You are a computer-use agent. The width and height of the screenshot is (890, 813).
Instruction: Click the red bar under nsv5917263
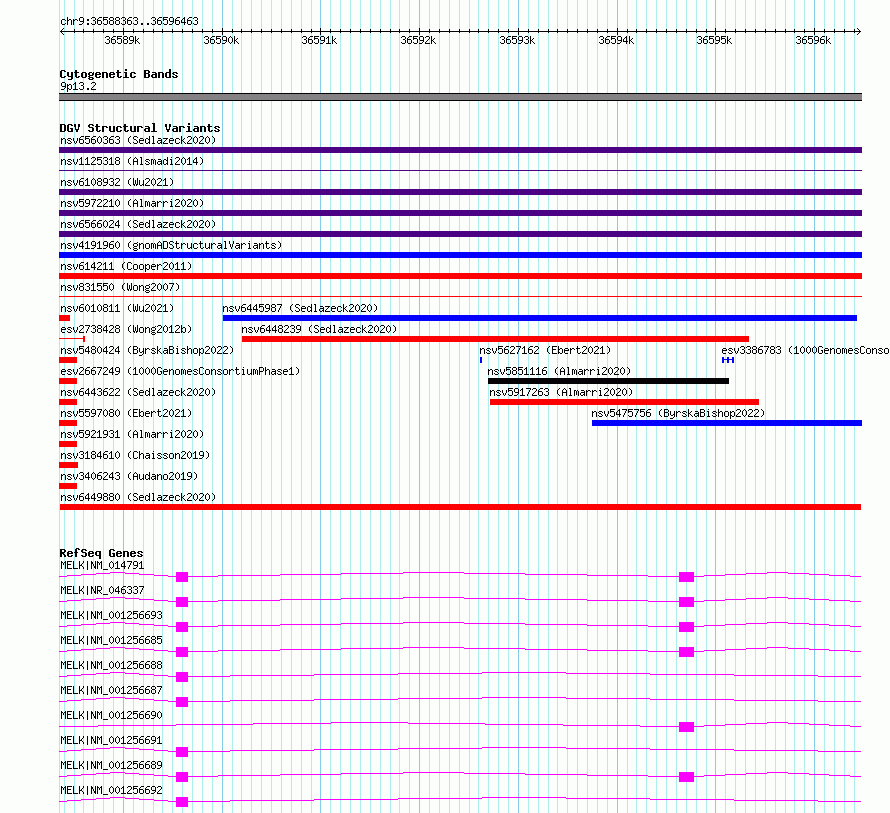coord(624,402)
